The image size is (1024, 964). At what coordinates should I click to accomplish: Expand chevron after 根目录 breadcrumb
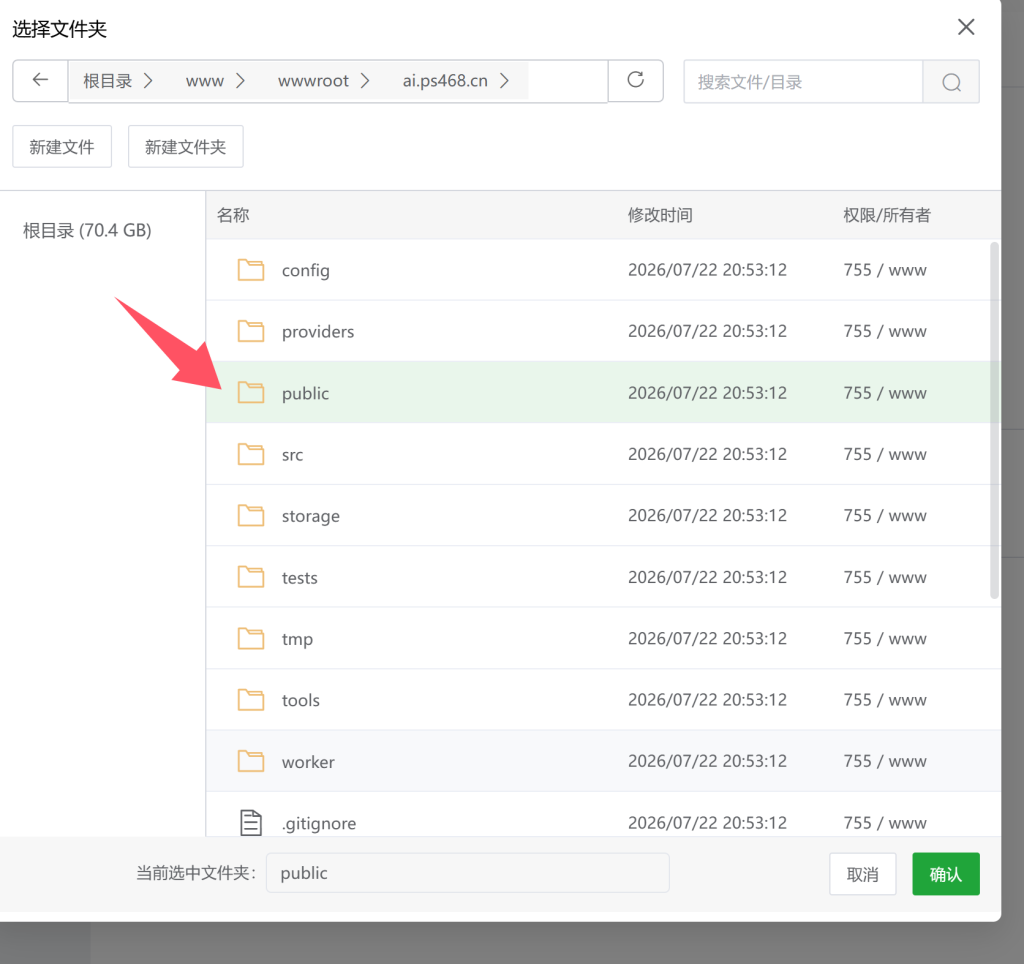(148, 81)
